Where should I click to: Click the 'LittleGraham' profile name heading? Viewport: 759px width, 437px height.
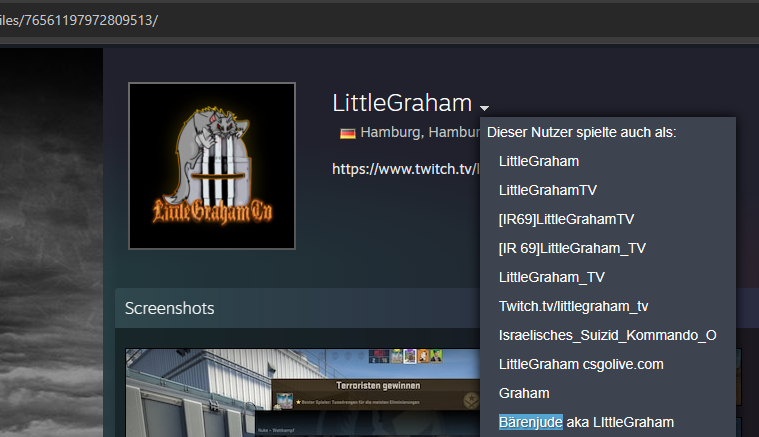click(401, 103)
